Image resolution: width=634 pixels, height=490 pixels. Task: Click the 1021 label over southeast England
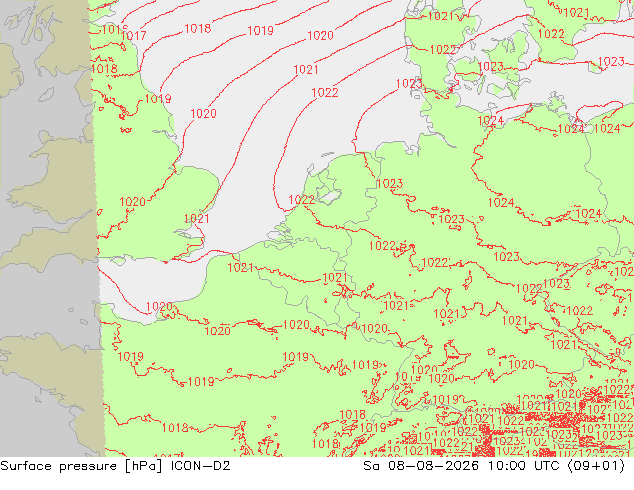click(197, 219)
